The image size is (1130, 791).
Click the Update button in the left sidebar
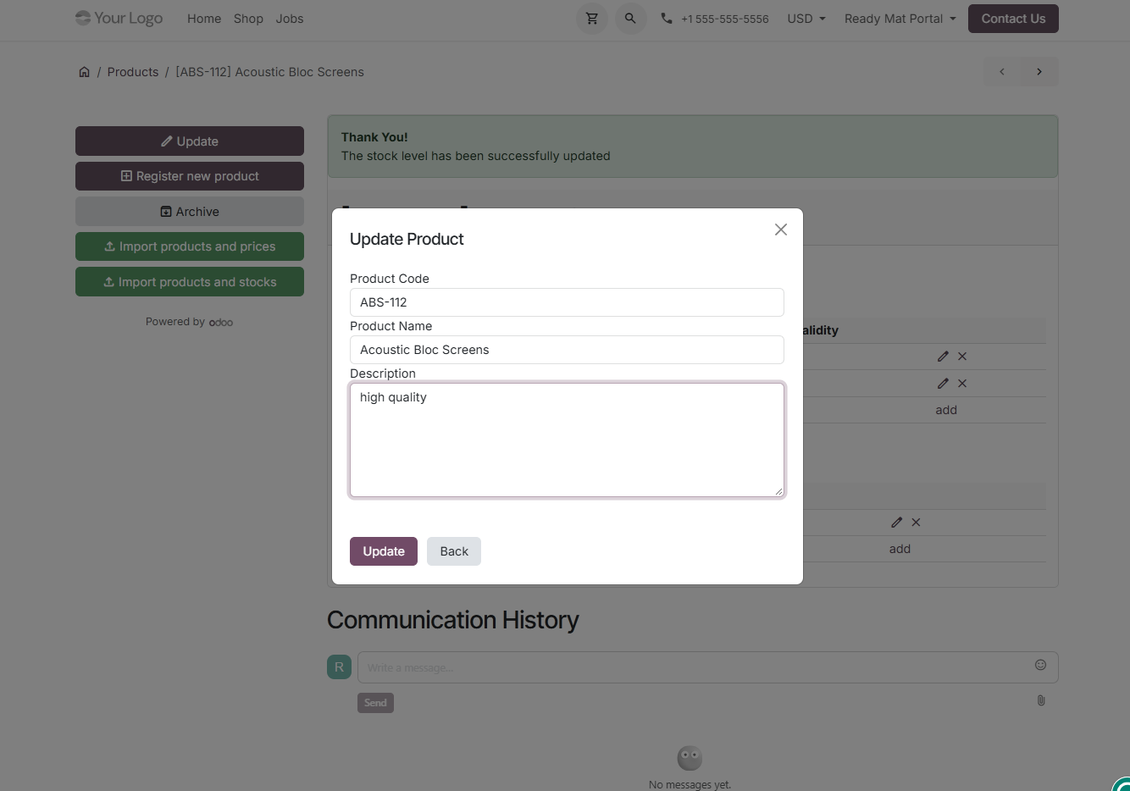190,141
